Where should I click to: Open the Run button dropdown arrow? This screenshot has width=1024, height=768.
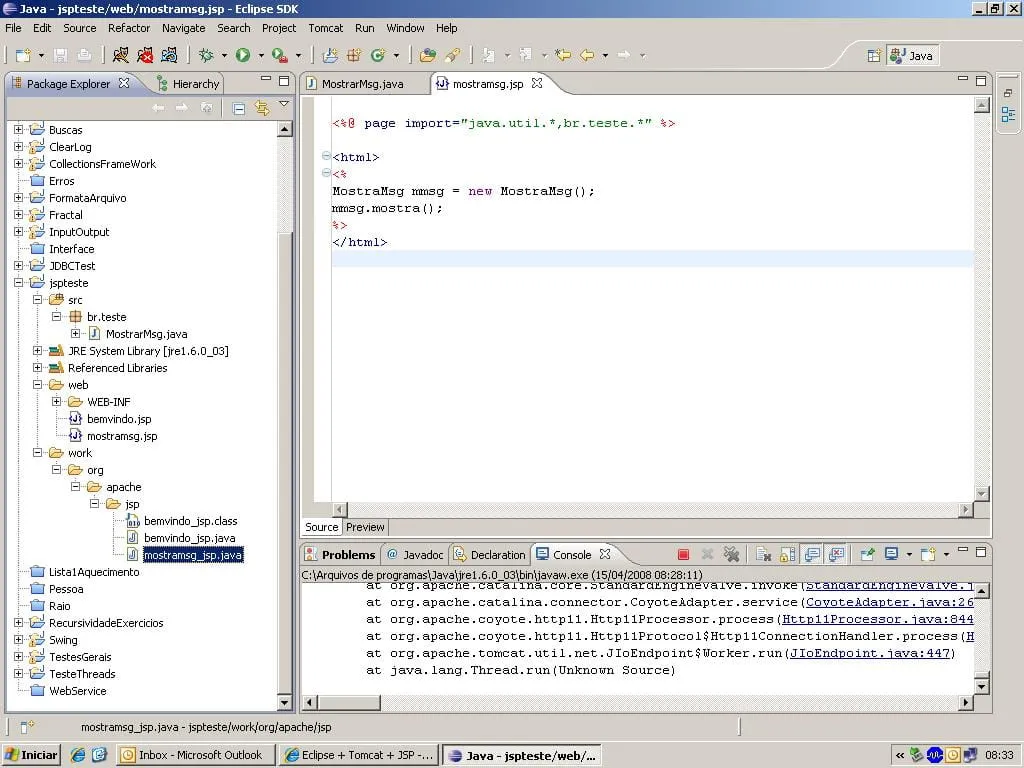(261, 55)
